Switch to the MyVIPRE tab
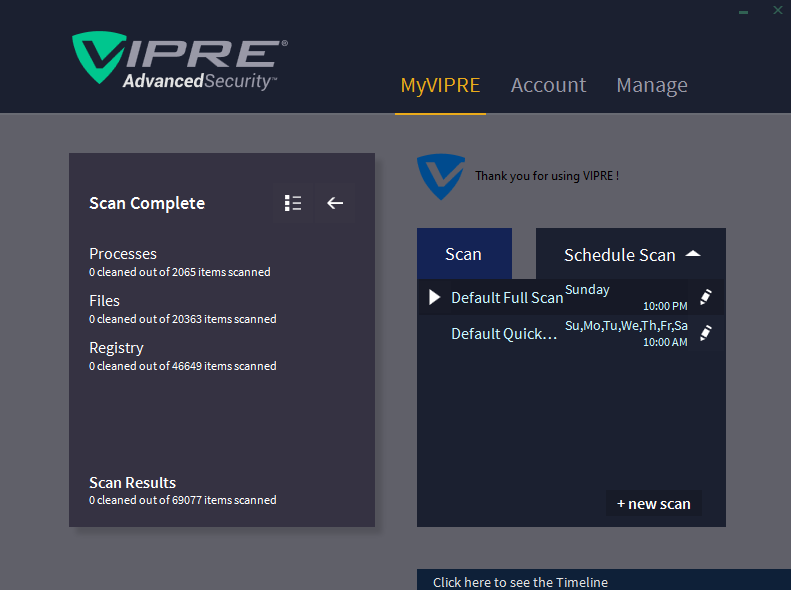The image size is (791, 590). click(x=440, y=85)
